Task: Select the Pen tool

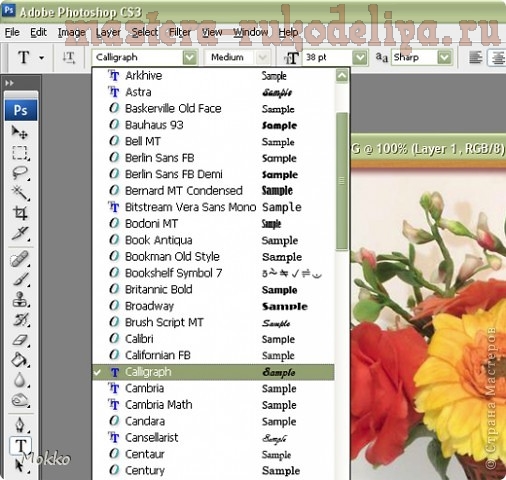Action: tap(20, 425)
